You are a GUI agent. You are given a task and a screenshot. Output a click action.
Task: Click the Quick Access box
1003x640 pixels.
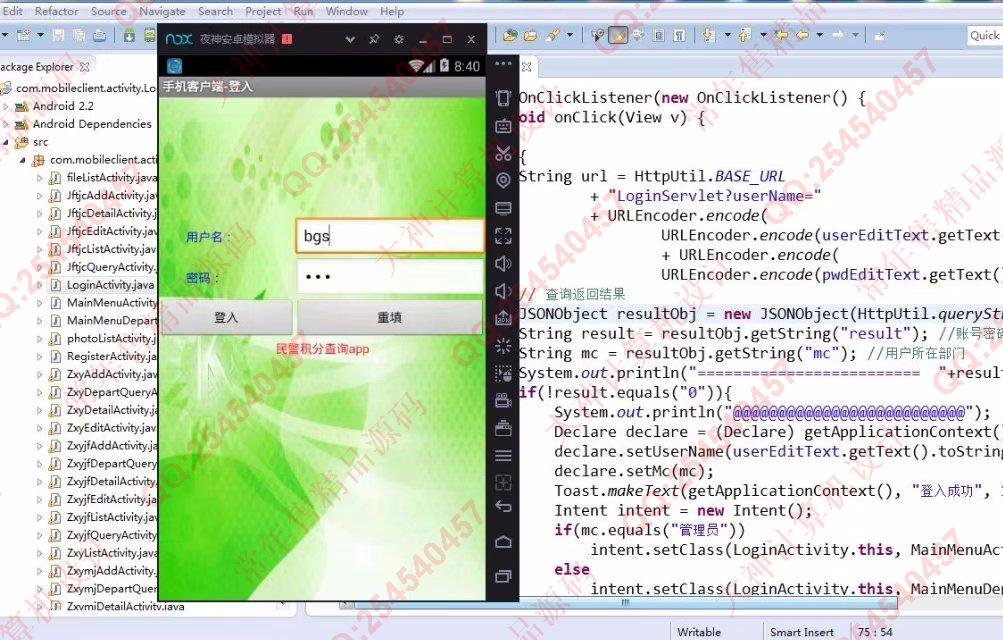[985, 35]
